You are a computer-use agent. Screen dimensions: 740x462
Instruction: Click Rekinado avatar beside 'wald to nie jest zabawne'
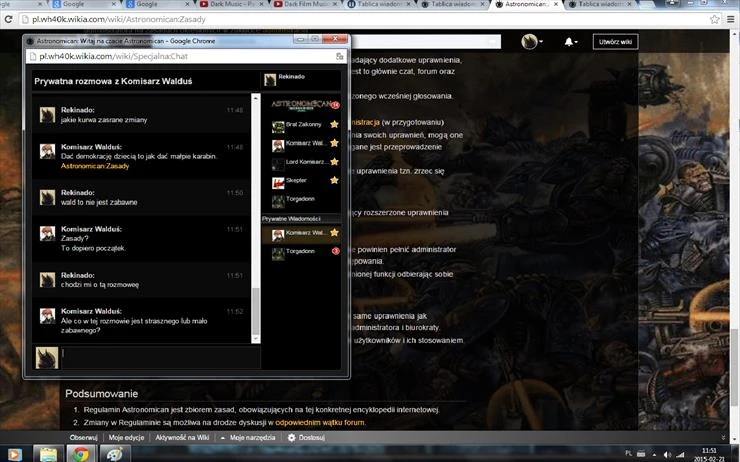point(47,198)
